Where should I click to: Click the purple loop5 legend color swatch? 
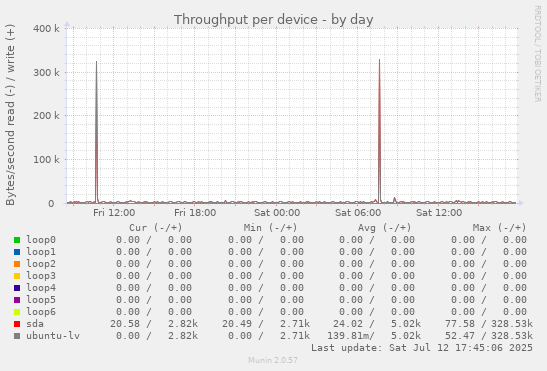pos(17,300)
